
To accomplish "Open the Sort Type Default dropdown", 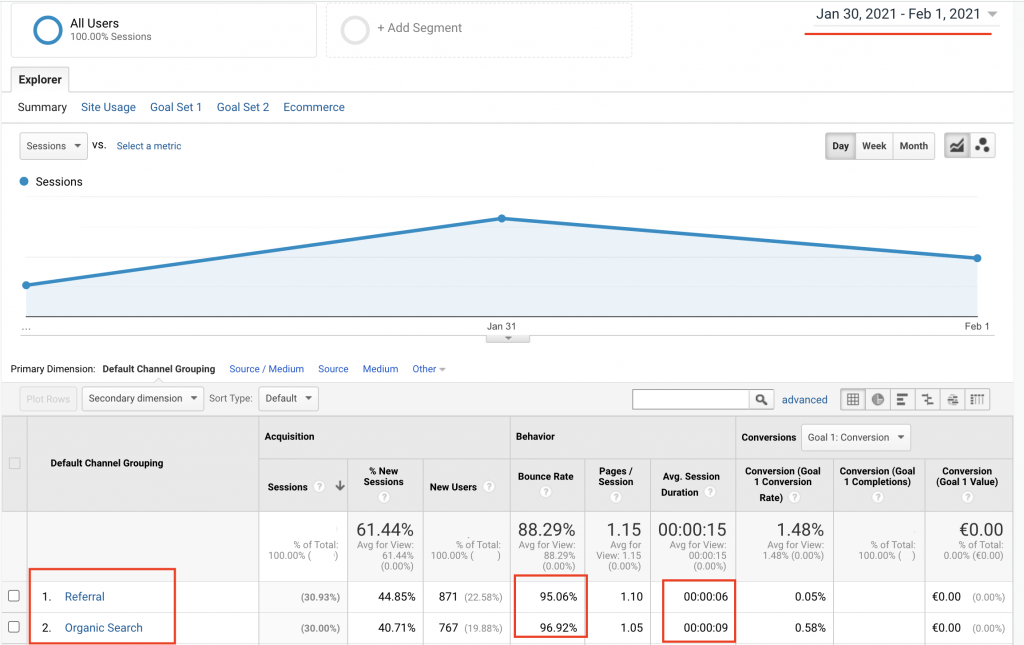I will tap(288, 398).
